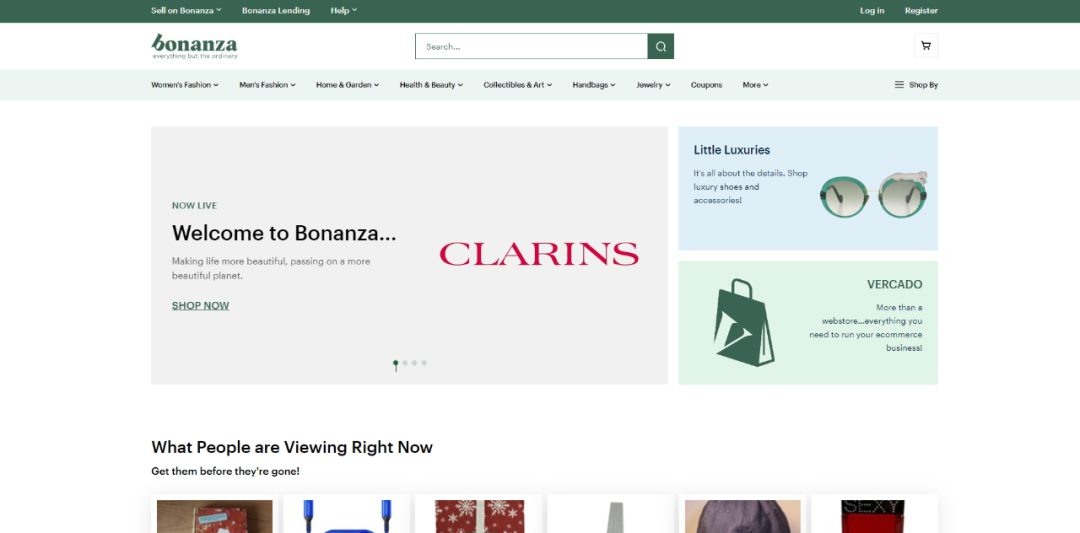Image resolution: width=1080 pixels, height=533 pixels.
Task: Select the third carousel slide dot
Action: [415, 363]
